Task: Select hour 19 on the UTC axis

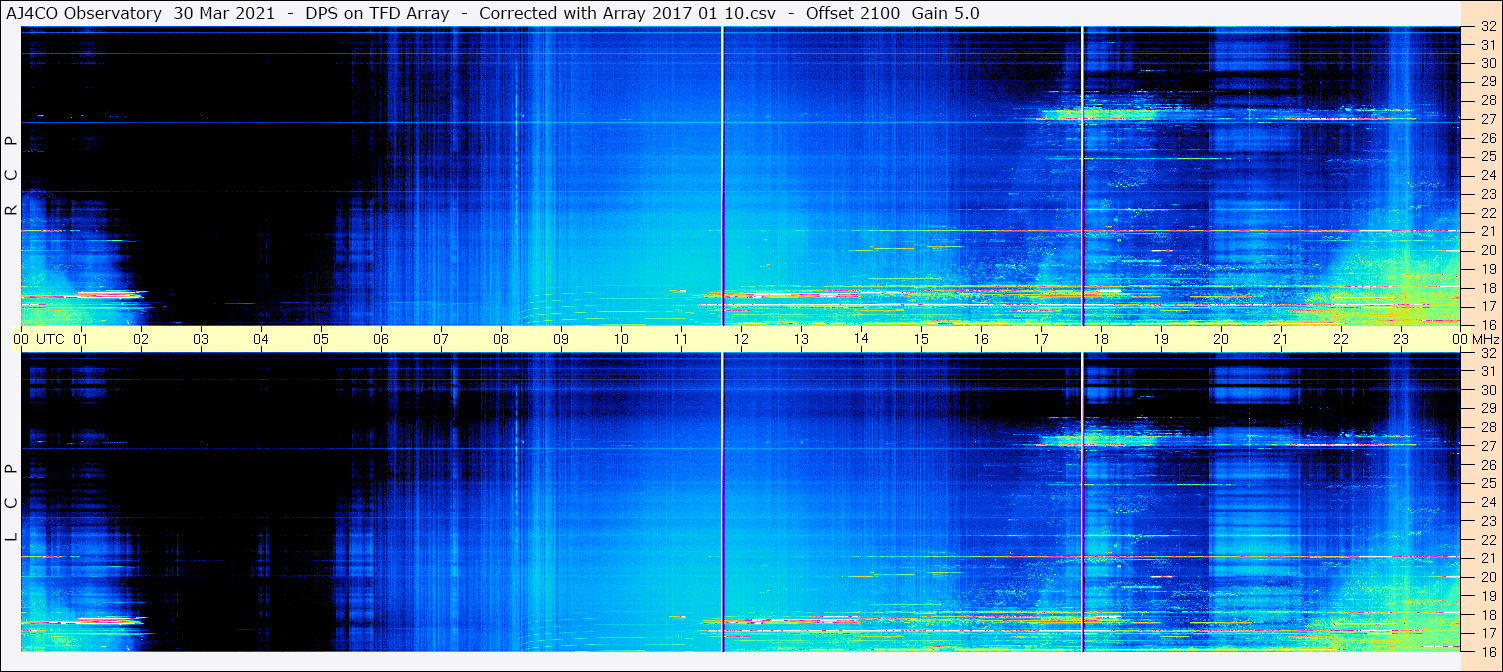Action: tap(1161, 339)
